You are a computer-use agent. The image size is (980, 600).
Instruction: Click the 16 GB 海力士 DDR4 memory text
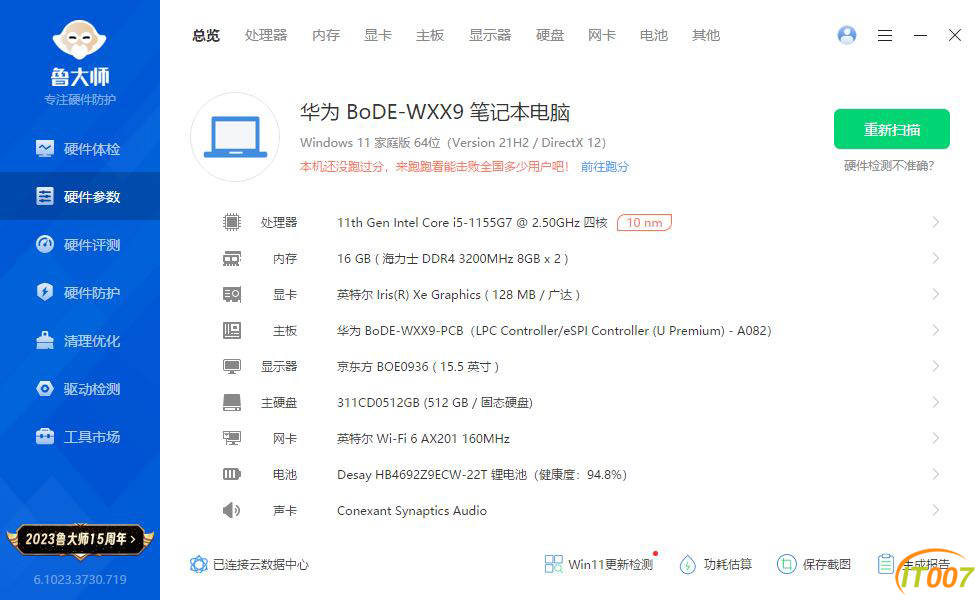pyautogui.click(x=452, y=259)
